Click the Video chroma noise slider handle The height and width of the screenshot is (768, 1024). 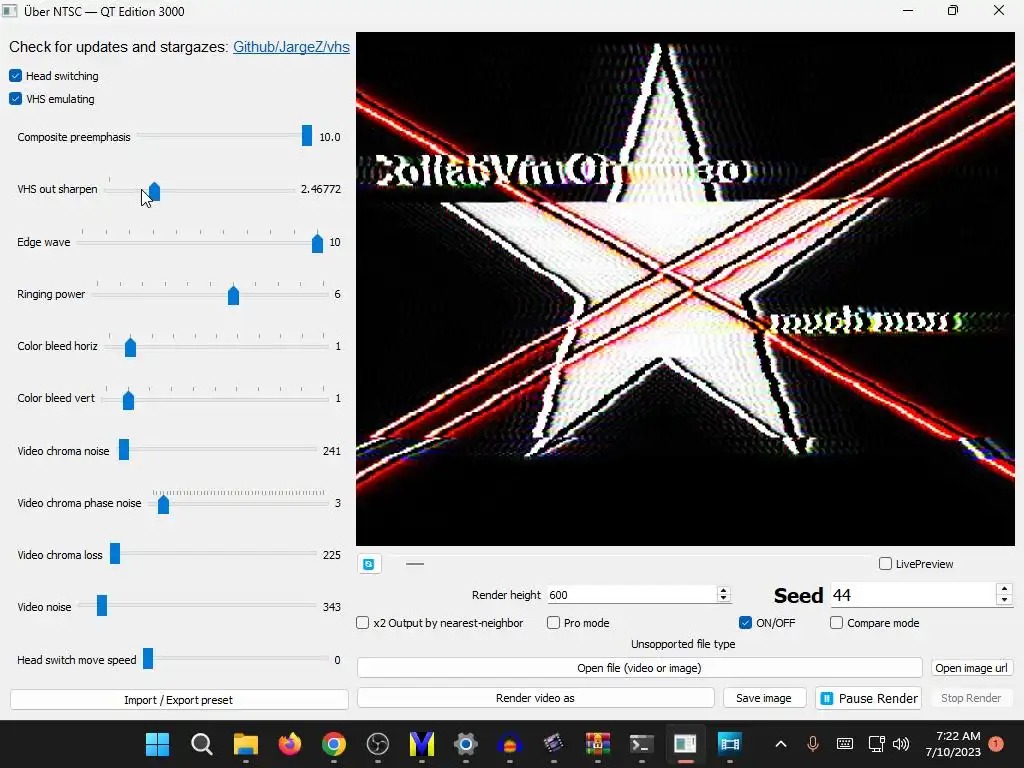124,450
